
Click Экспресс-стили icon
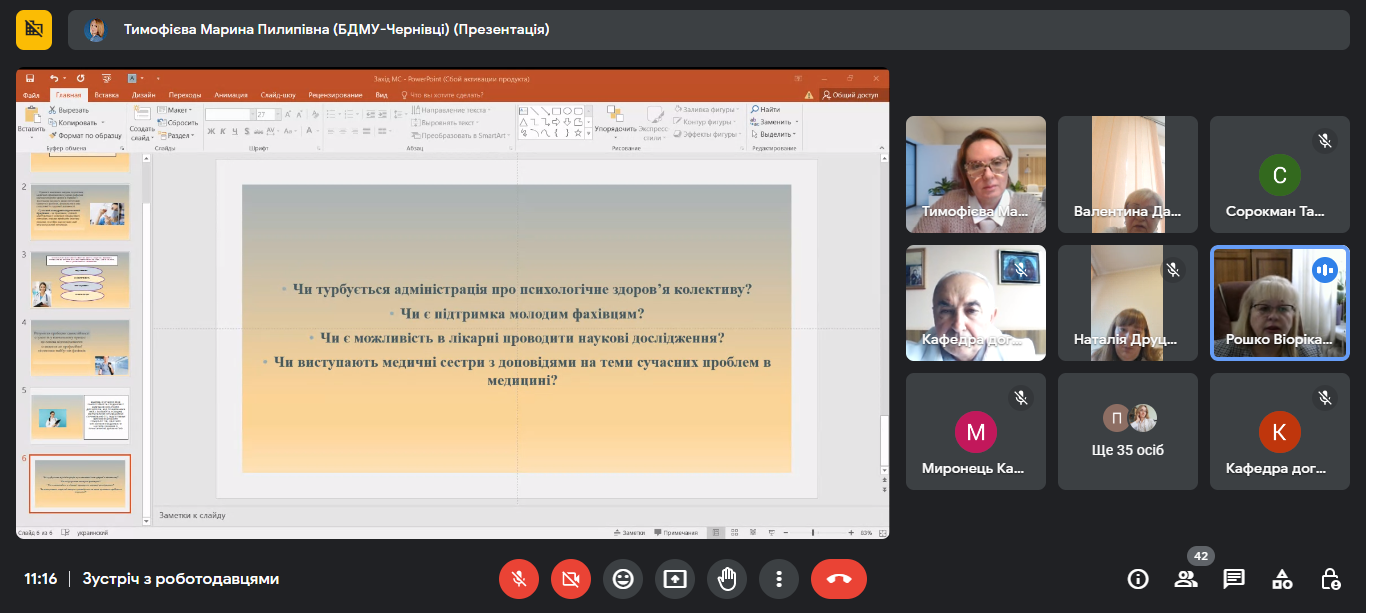pyautogui.click(x=654, y=114)
